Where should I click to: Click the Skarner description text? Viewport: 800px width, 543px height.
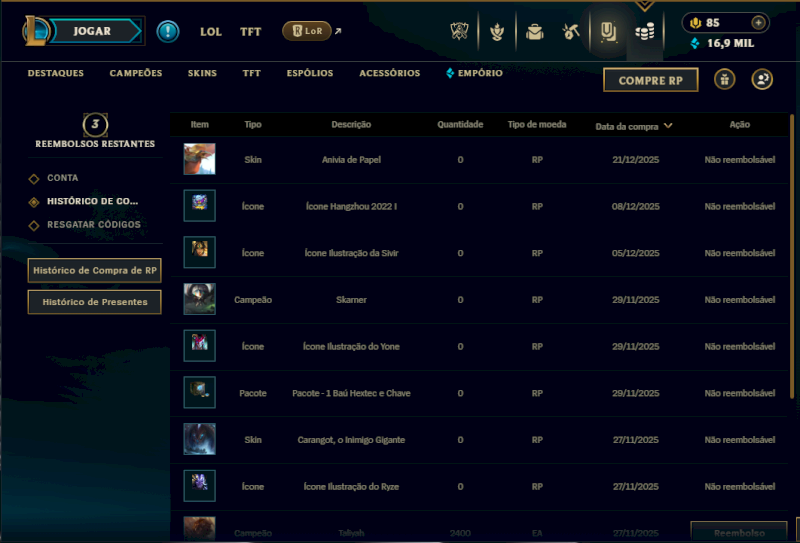351,300
